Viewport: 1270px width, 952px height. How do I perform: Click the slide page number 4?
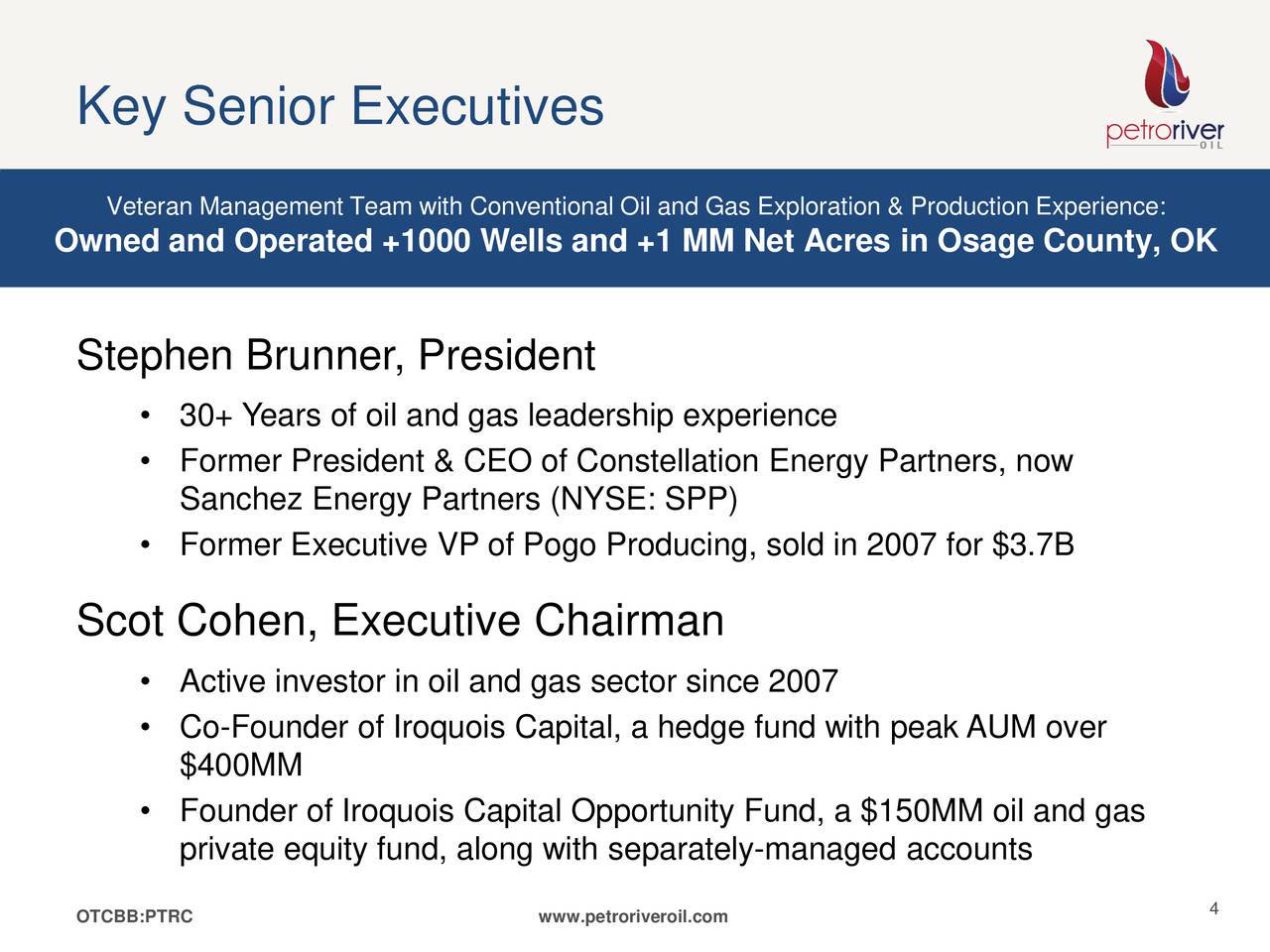point(1213,910)
